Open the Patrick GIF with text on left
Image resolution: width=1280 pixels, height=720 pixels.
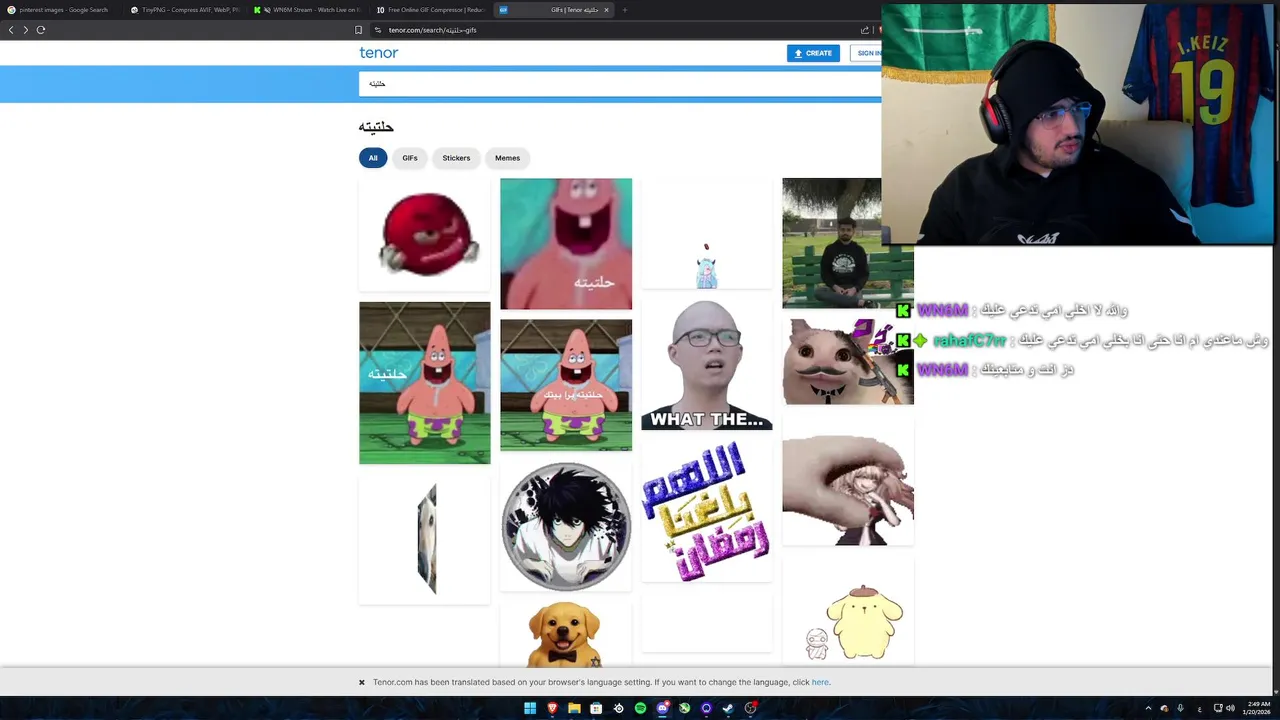(x=425, y=383)
